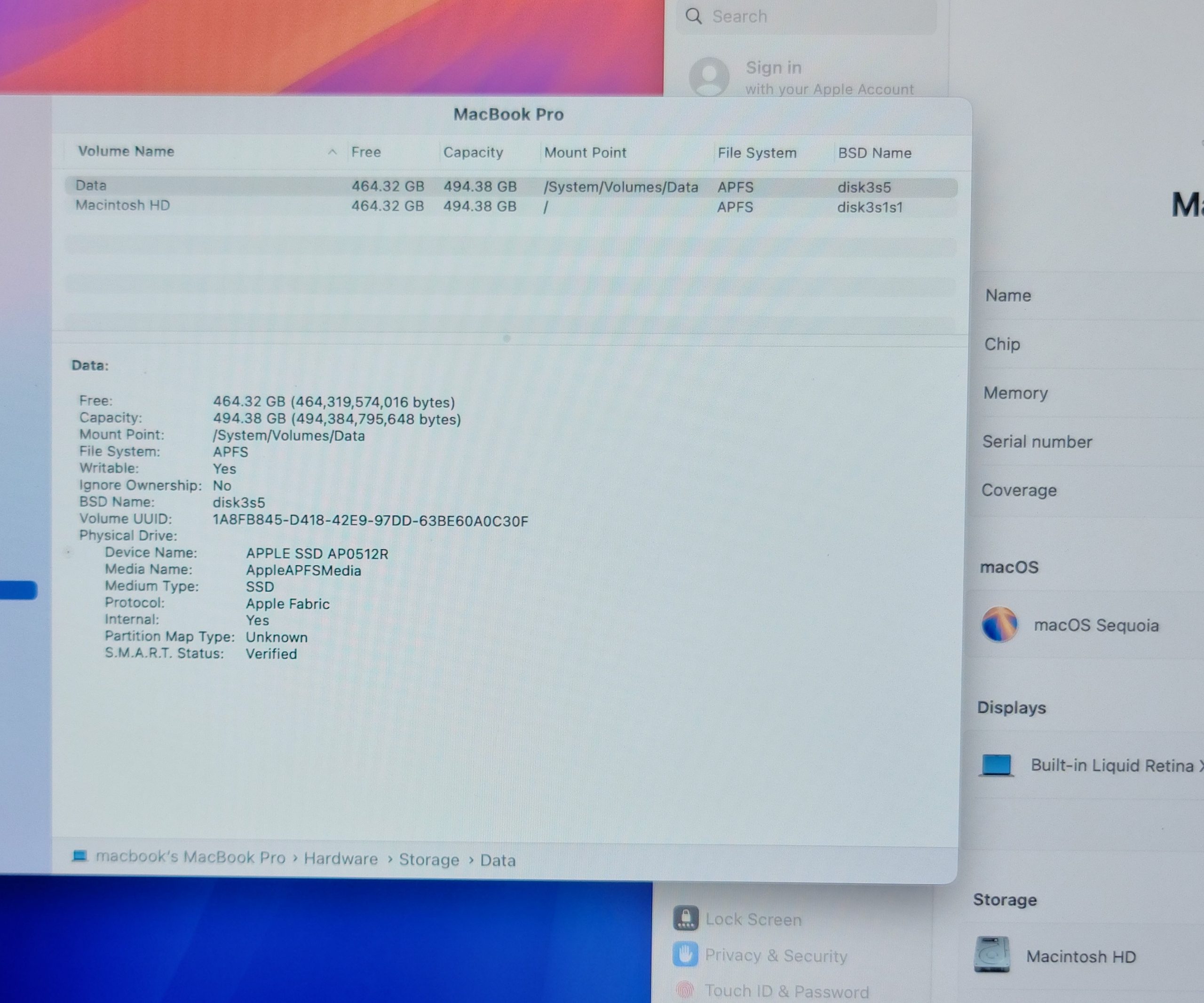Open Lock Screen settings icon
The width and height of the screenshot is (1204, 1003).
pos(686,918)
